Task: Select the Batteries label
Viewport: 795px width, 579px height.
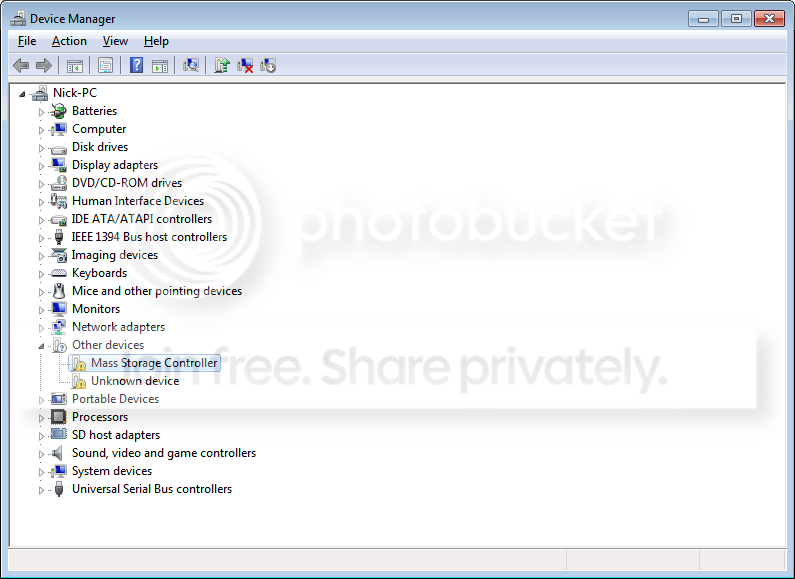Action: 94,111
